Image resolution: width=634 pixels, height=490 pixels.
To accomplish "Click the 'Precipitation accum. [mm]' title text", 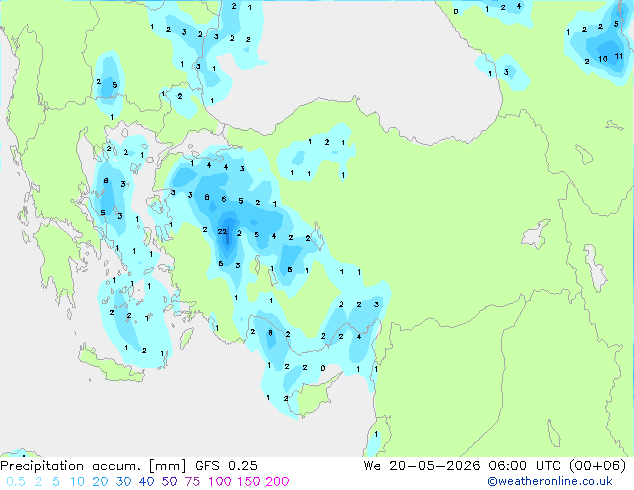I will (x=93, y=466).
